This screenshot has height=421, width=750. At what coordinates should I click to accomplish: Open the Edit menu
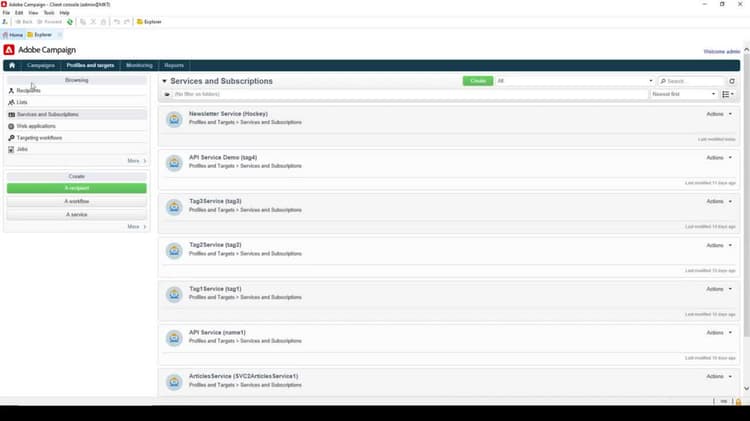pos(19,13)
